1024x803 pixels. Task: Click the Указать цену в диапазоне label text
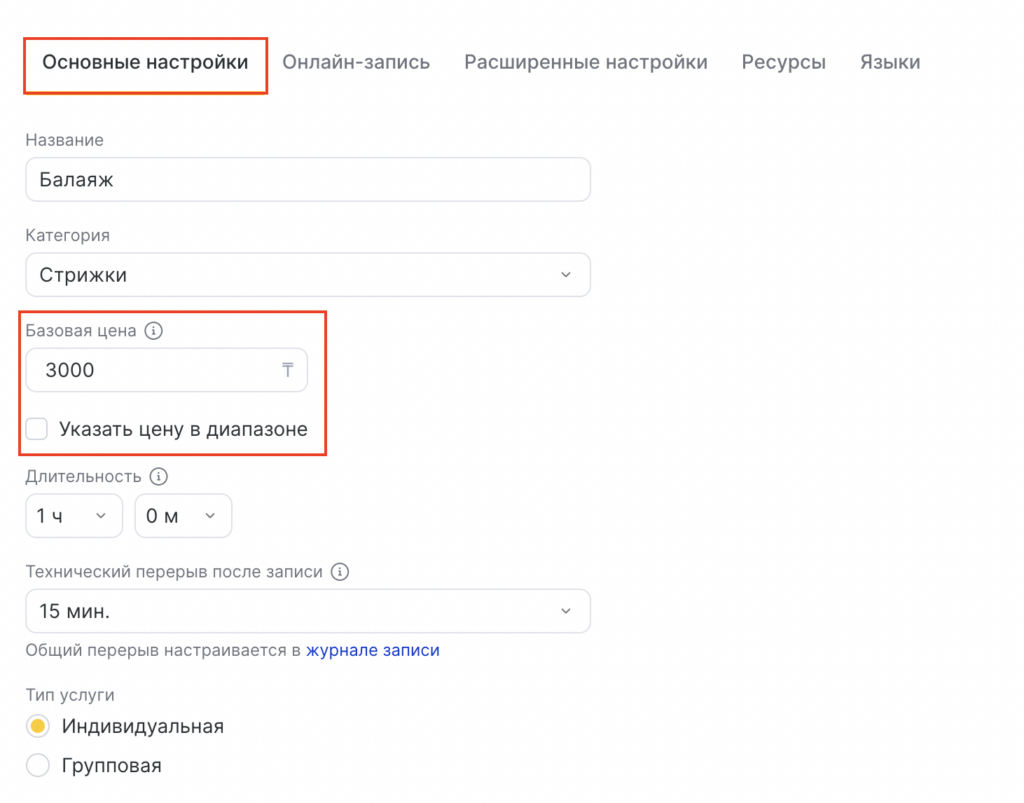[x=183, y=429]
